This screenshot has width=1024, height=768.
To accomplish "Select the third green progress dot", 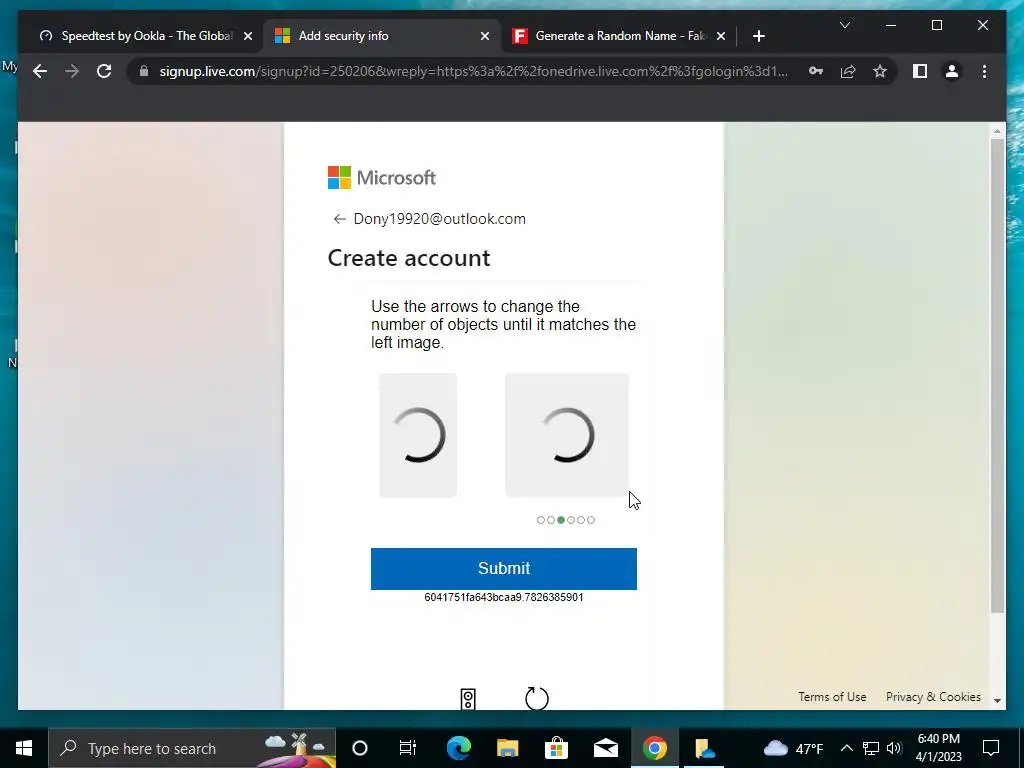I will [x=560, y=520].
